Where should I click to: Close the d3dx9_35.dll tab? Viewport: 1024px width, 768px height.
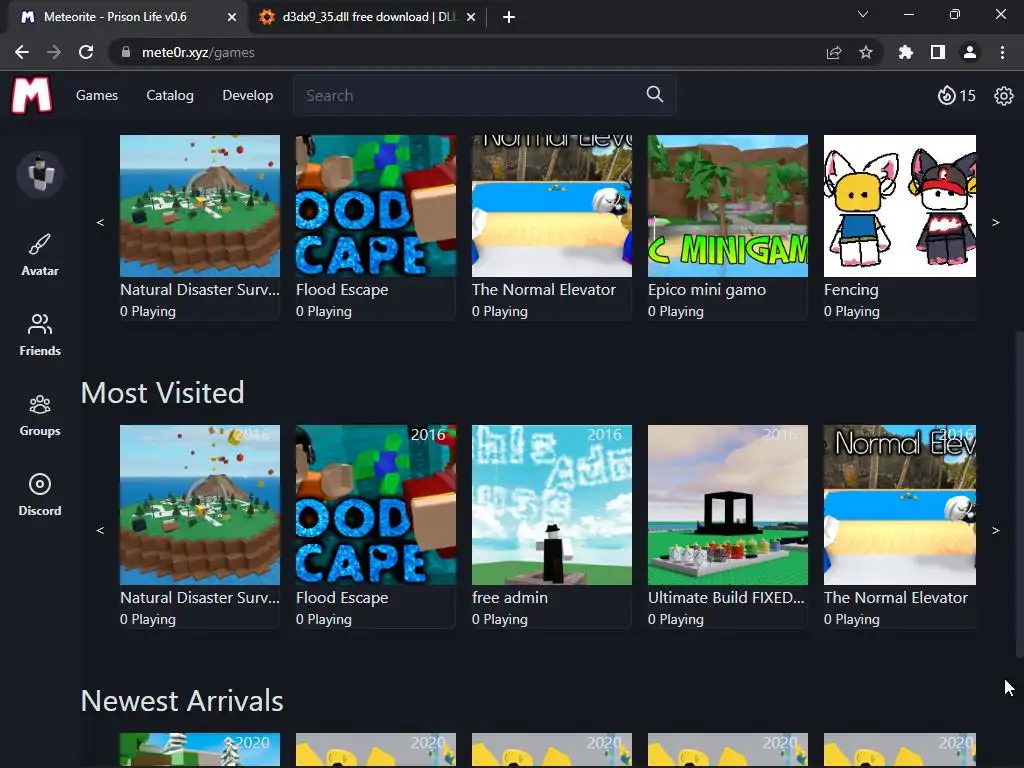click(x=471, y=17)
